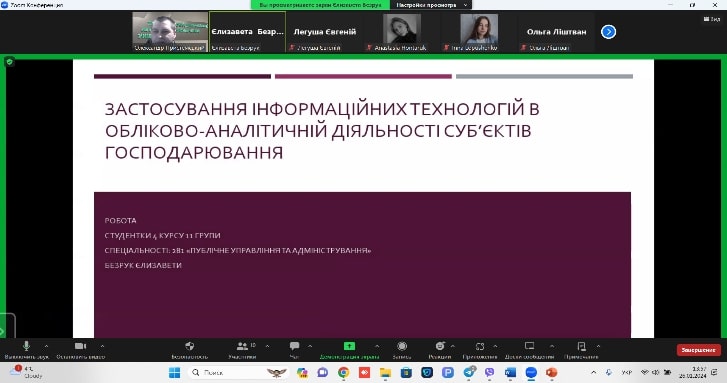Expand the arrow beside Reactions

(453, 346)
